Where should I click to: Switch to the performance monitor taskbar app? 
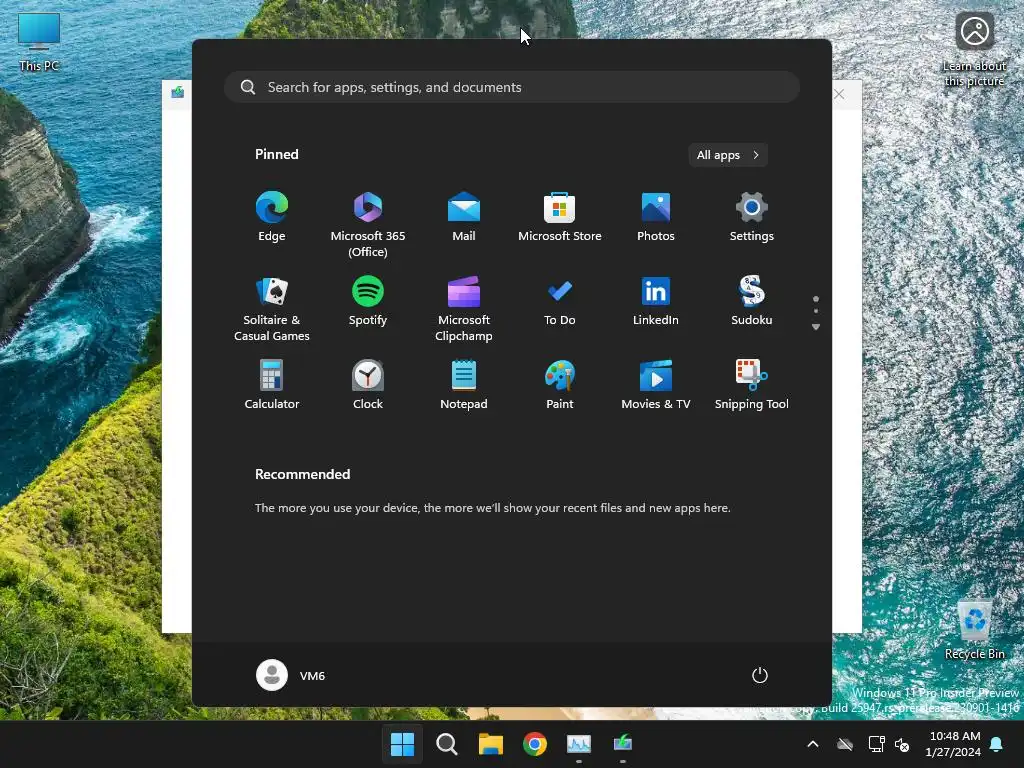coord(579,744)
